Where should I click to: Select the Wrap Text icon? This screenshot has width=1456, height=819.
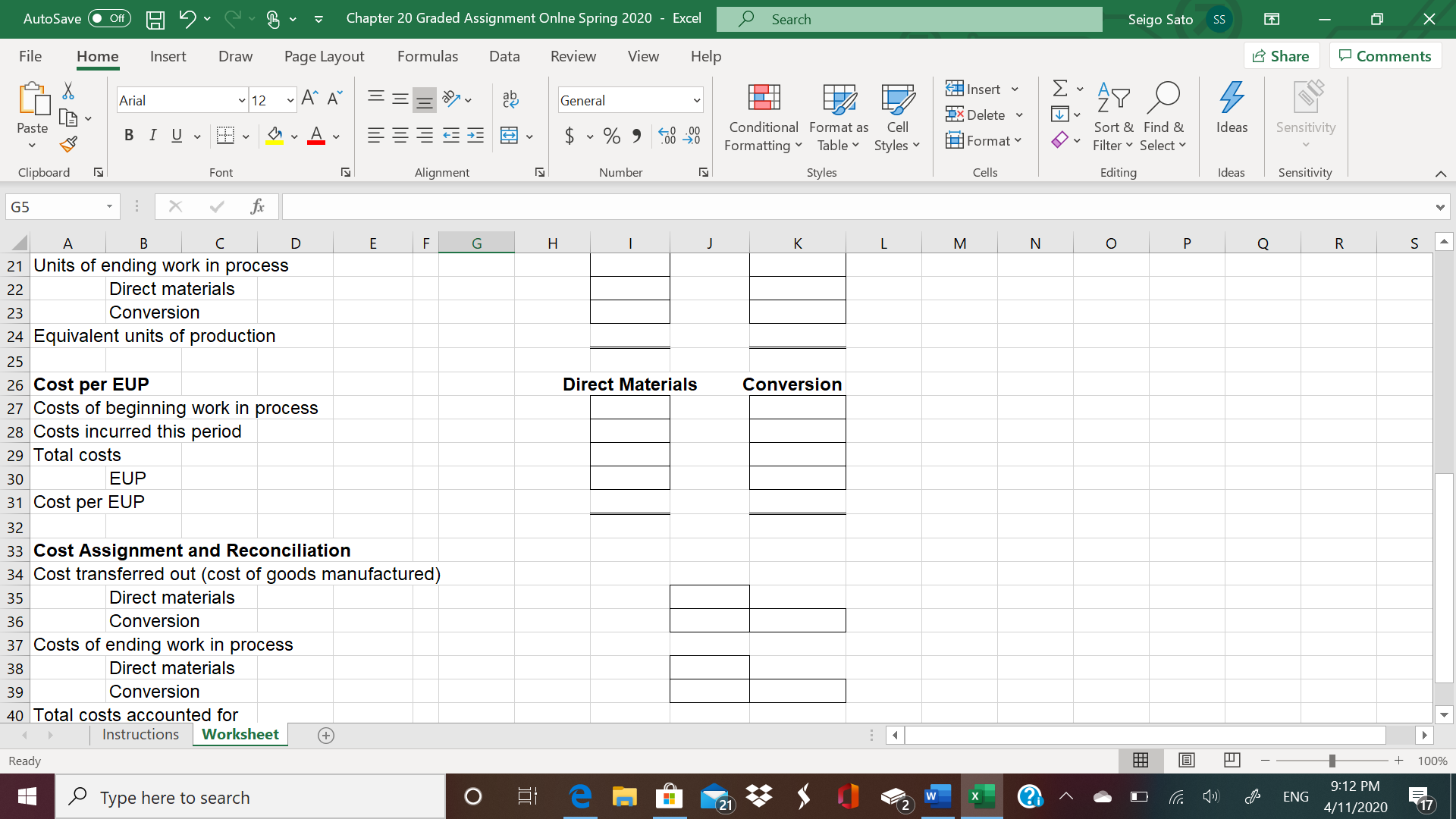tap(510, 99)
